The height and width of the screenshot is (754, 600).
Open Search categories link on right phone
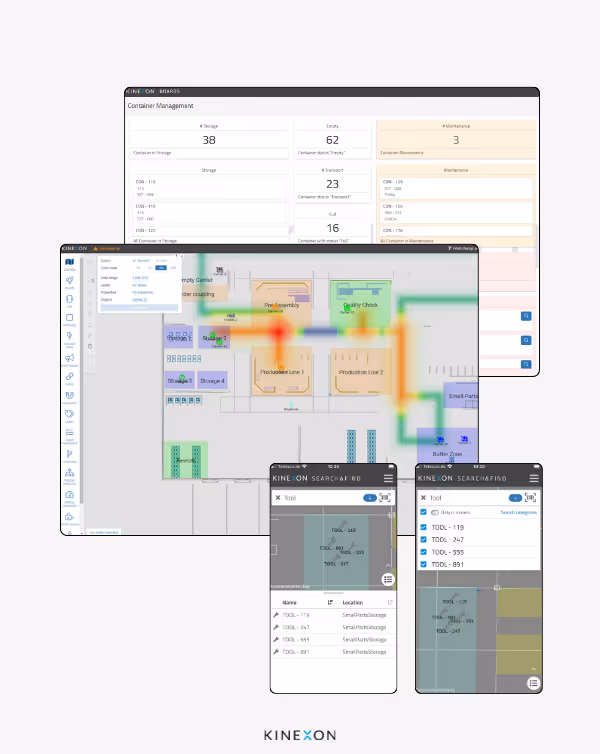click(518, 513)
